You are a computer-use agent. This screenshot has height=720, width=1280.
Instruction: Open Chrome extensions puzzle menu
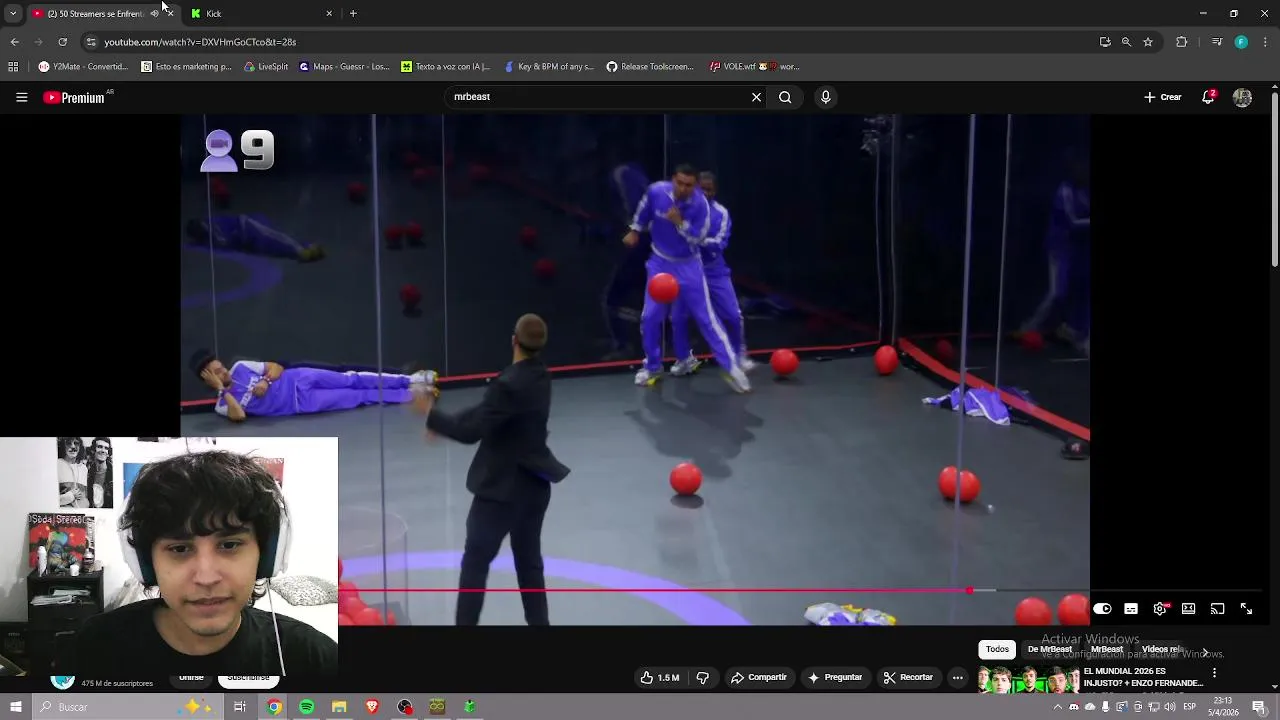[1182, 42]
